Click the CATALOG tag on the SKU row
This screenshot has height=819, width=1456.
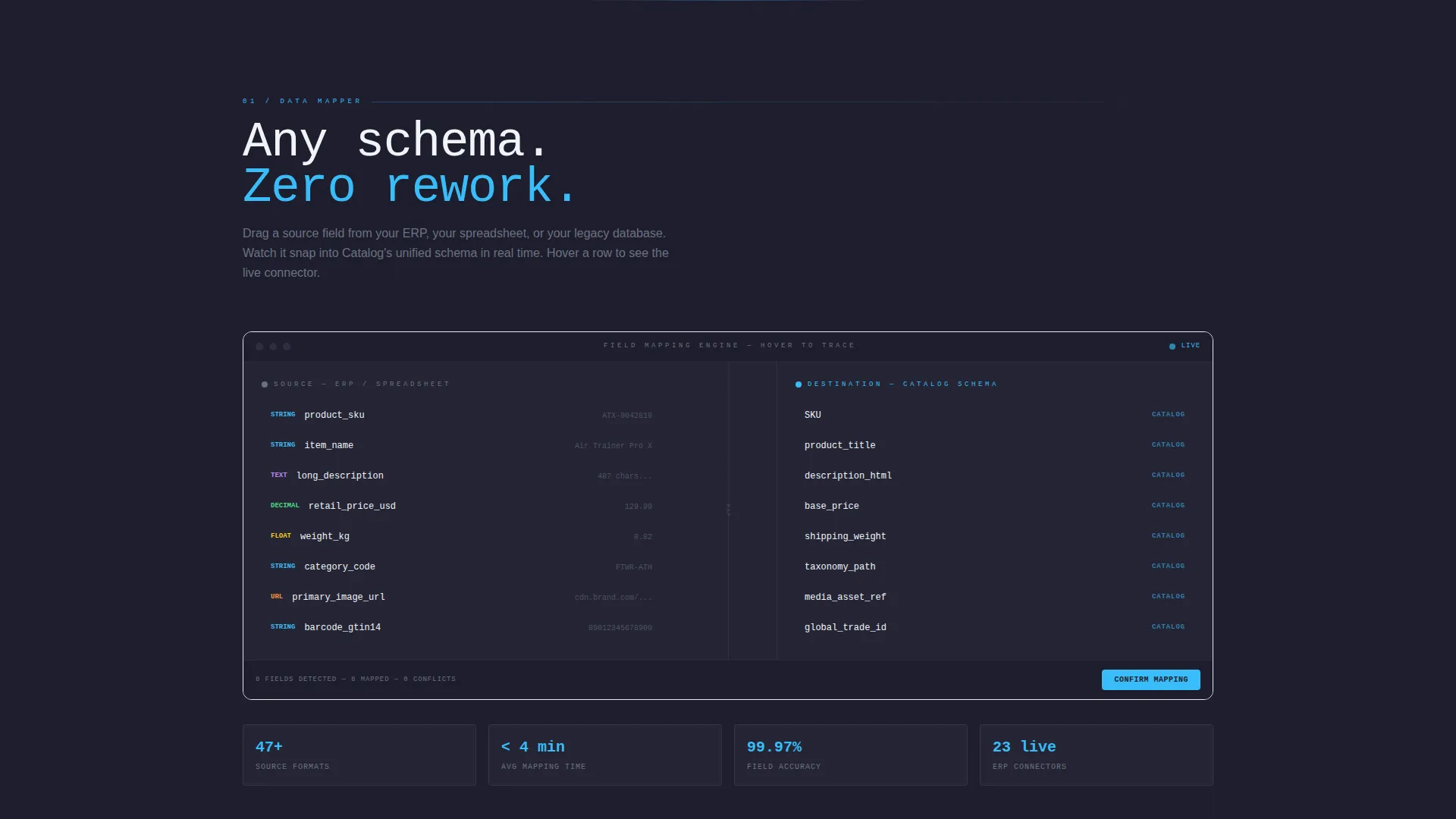pyautogui.click(x=1168, y=415)
